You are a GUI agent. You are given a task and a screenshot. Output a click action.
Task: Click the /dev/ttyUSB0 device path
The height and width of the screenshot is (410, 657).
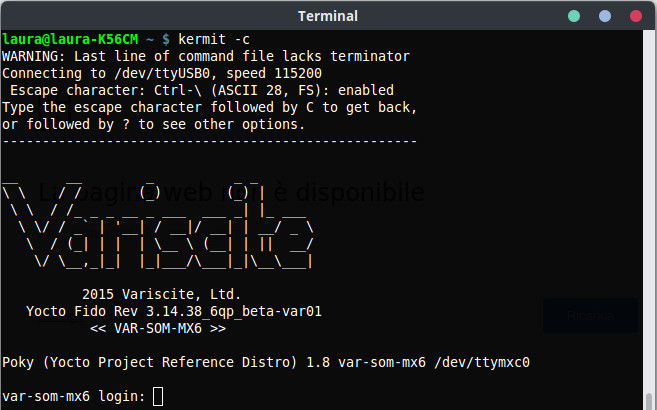(162, 73)
